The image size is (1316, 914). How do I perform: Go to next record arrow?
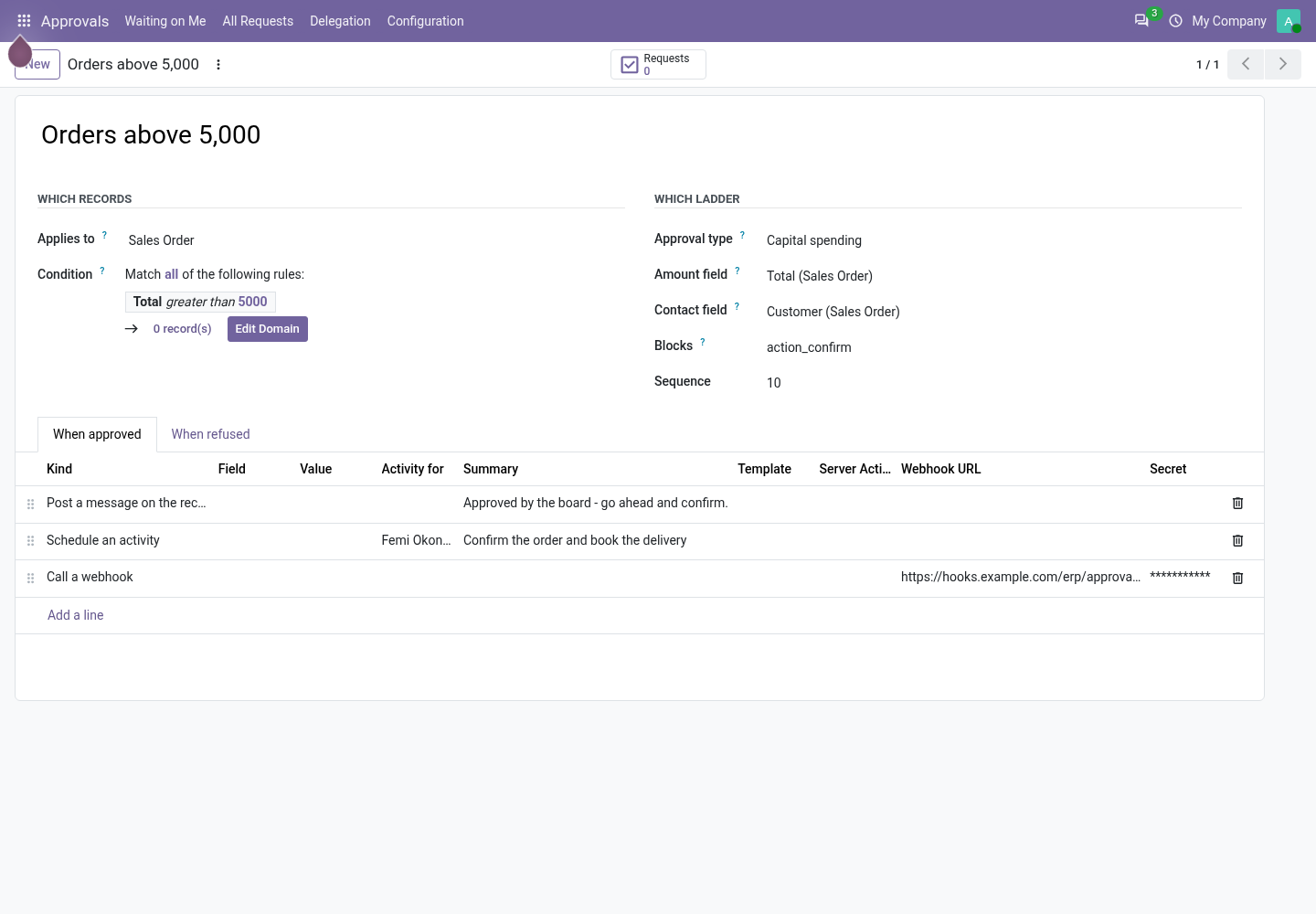click(1283, 64)
